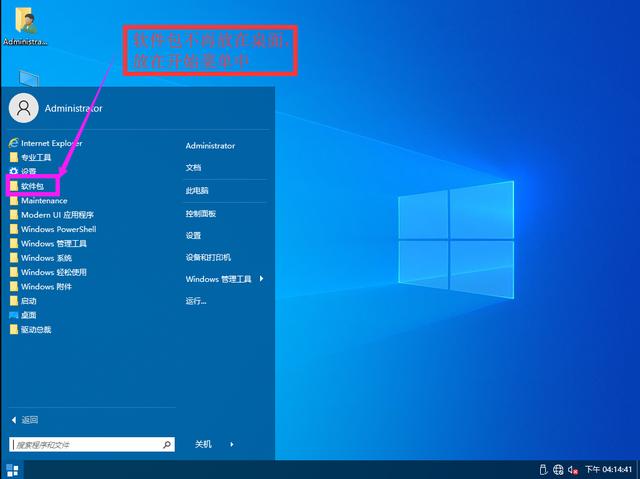Image resolution: width=640 pixels, height=479 pixels.
Task: Expand the Windows PowerShell folder
Action: click(53, 229)
